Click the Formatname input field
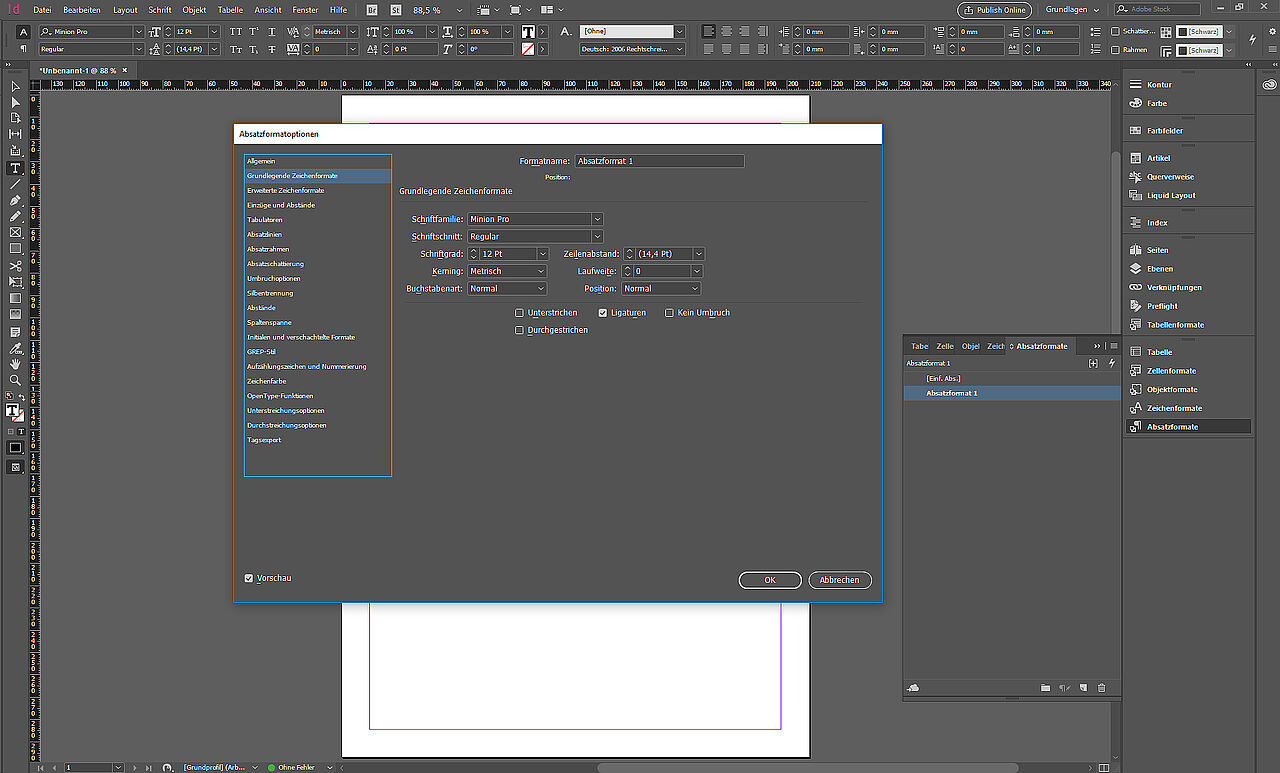The width and height of the screenshot is (1280, 773). click(659, 161)
